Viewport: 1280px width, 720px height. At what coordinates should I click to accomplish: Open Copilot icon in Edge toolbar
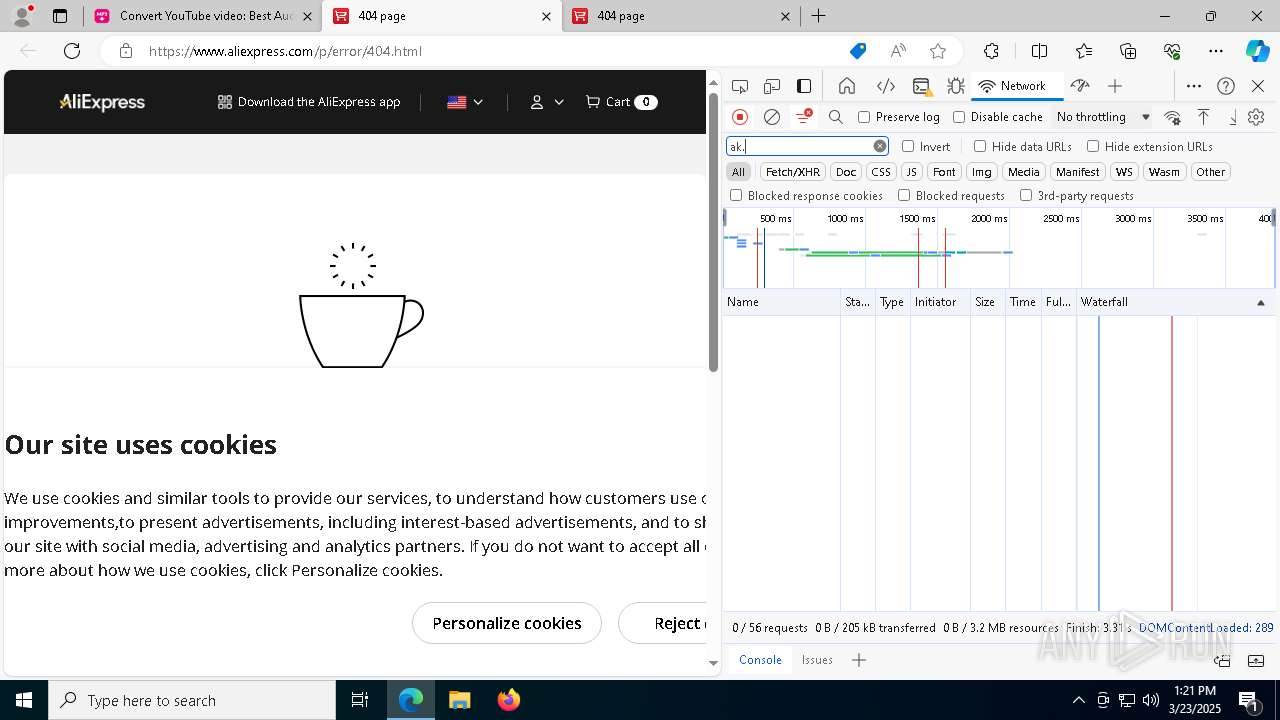coord(1257,51)
